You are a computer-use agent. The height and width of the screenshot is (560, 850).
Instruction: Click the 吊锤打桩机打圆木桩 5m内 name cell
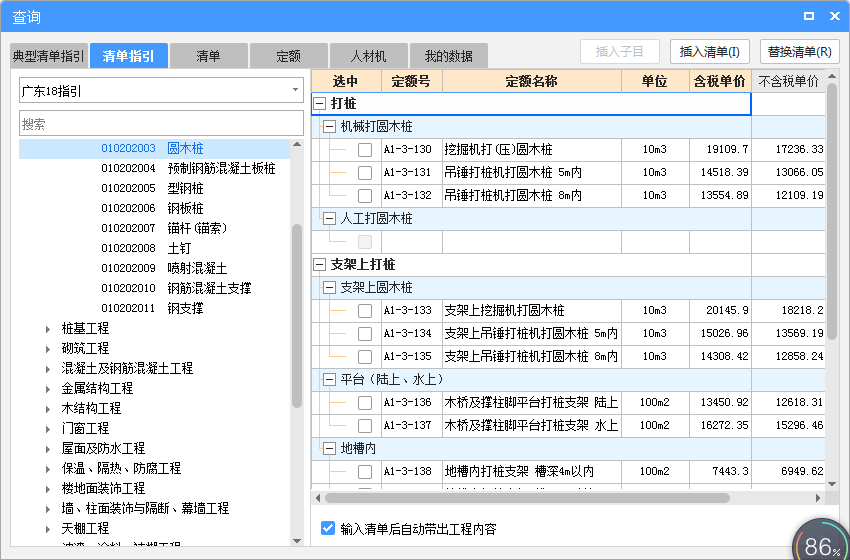click(x=532, y=172)
